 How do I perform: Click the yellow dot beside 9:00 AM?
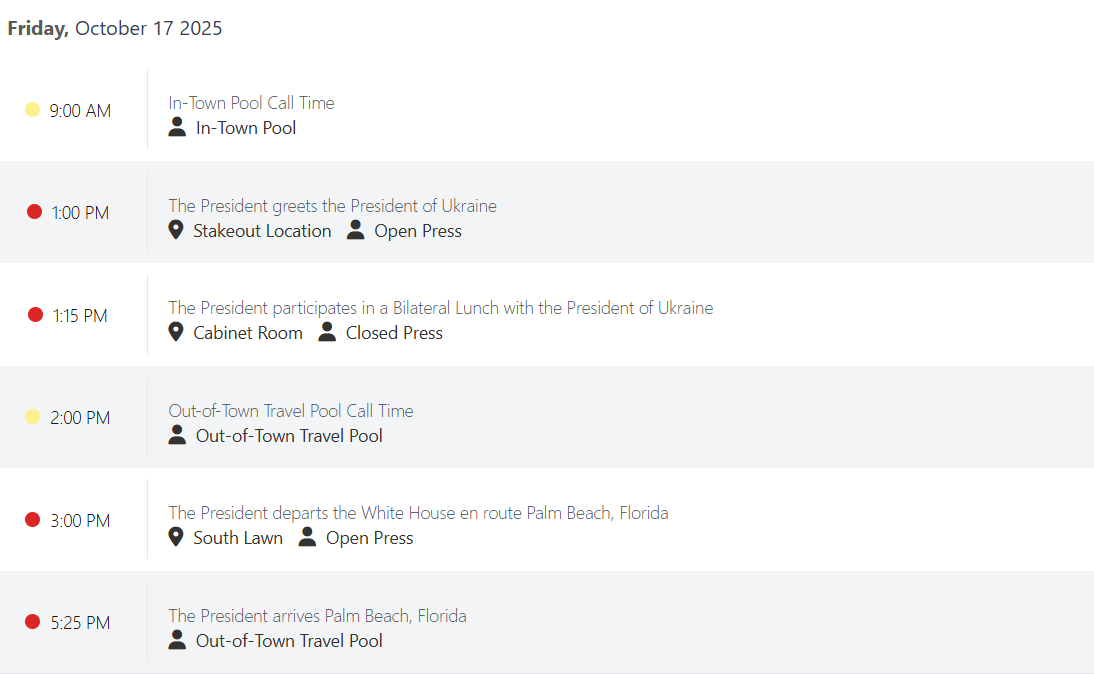coord(32,110)
